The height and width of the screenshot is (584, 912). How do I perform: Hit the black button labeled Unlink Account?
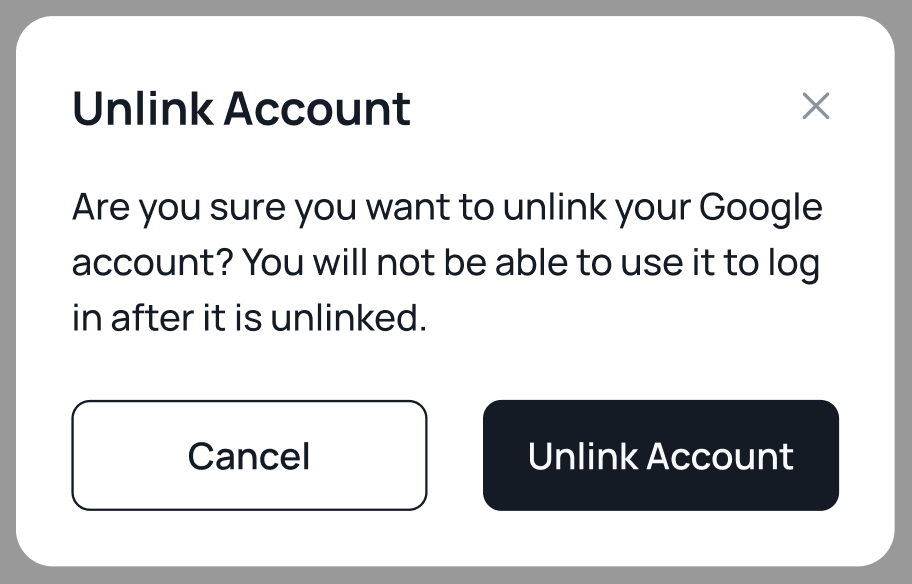coord(660,456)
